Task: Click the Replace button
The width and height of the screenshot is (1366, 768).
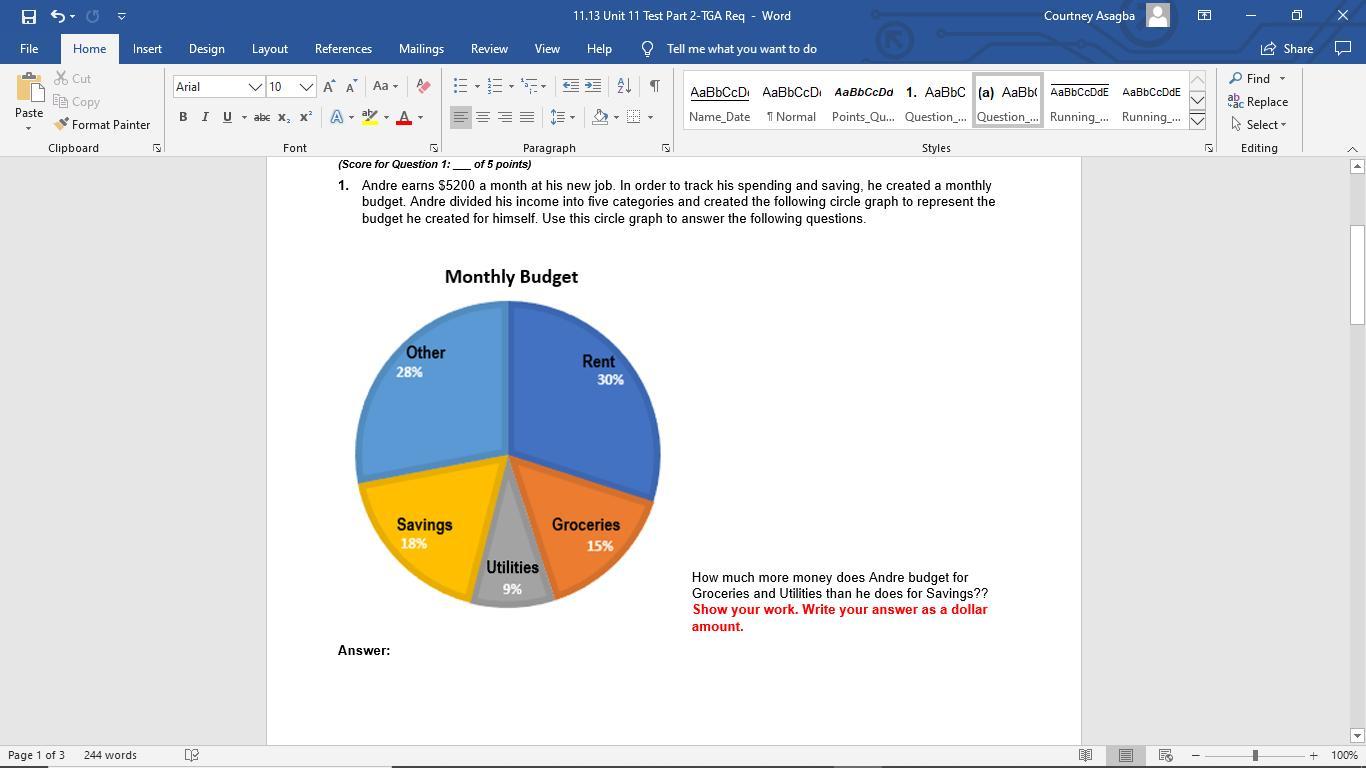Action: [1258, 101]
